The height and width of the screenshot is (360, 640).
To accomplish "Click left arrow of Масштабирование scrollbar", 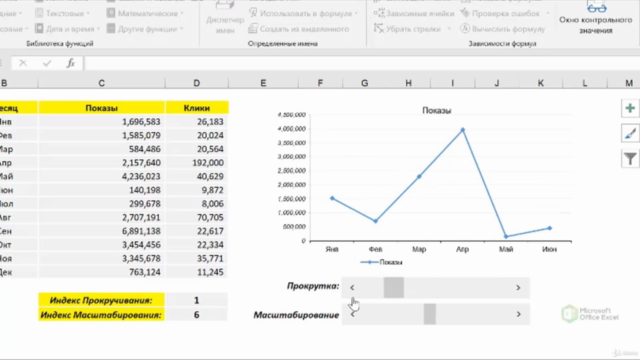I will [352, 314].
